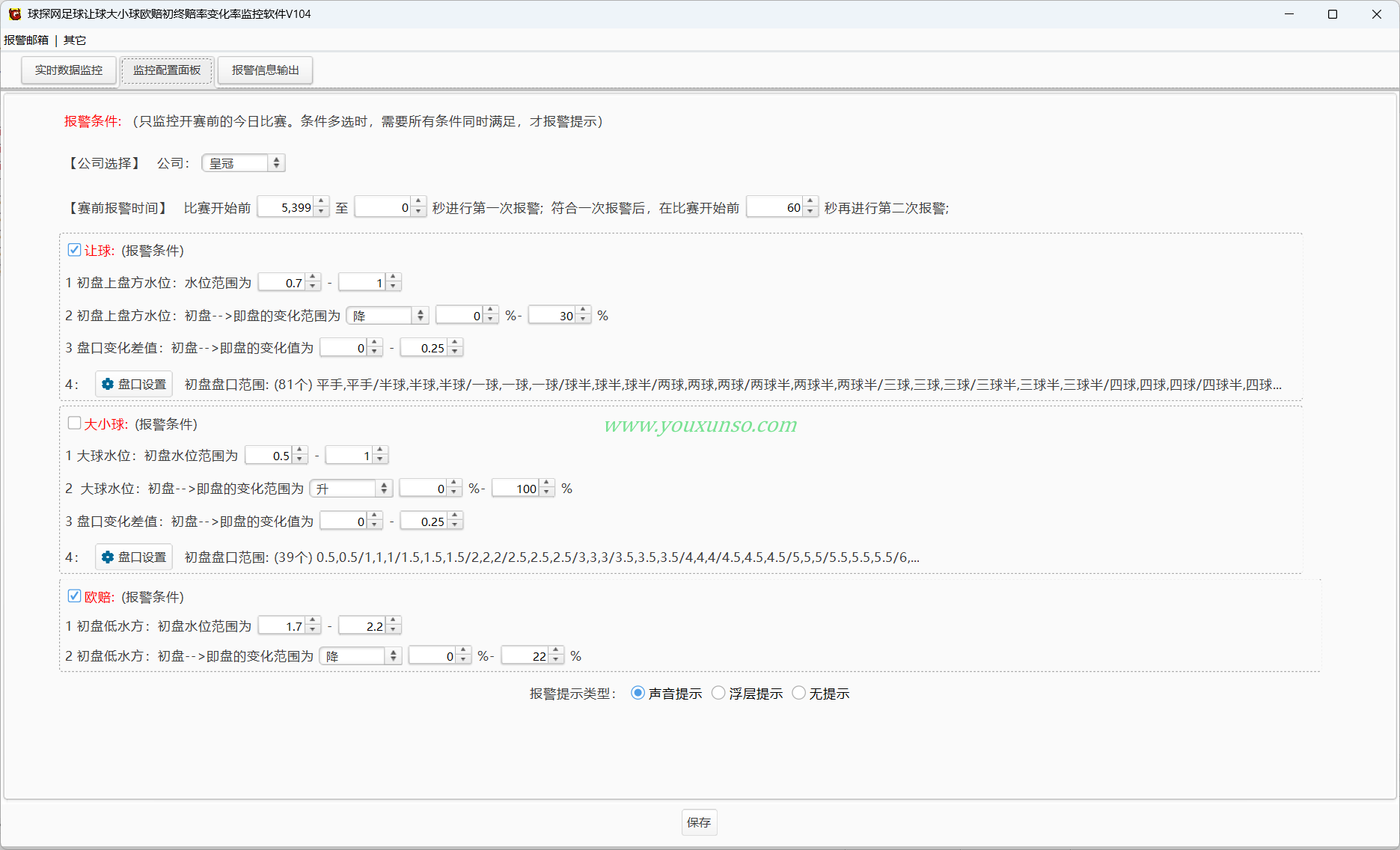1400x850 pixels.
Task: Decrease the 欧赔 22 percent stepper
Action: click(556, 661)
